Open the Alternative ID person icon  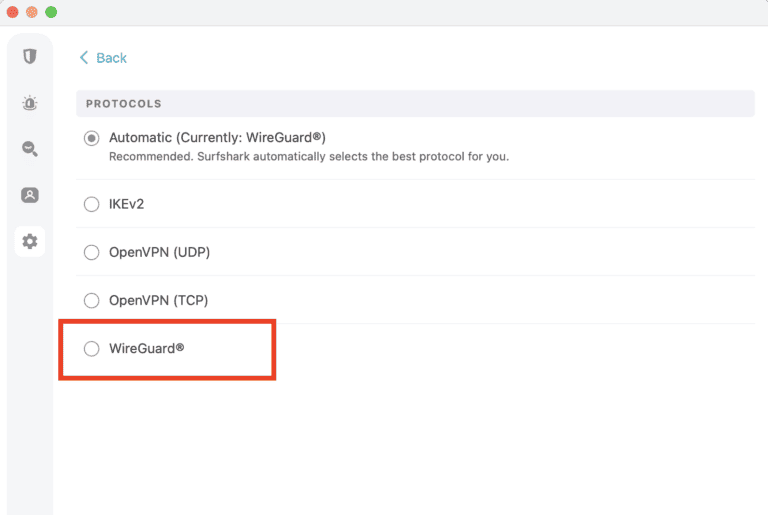pos(30,195)
